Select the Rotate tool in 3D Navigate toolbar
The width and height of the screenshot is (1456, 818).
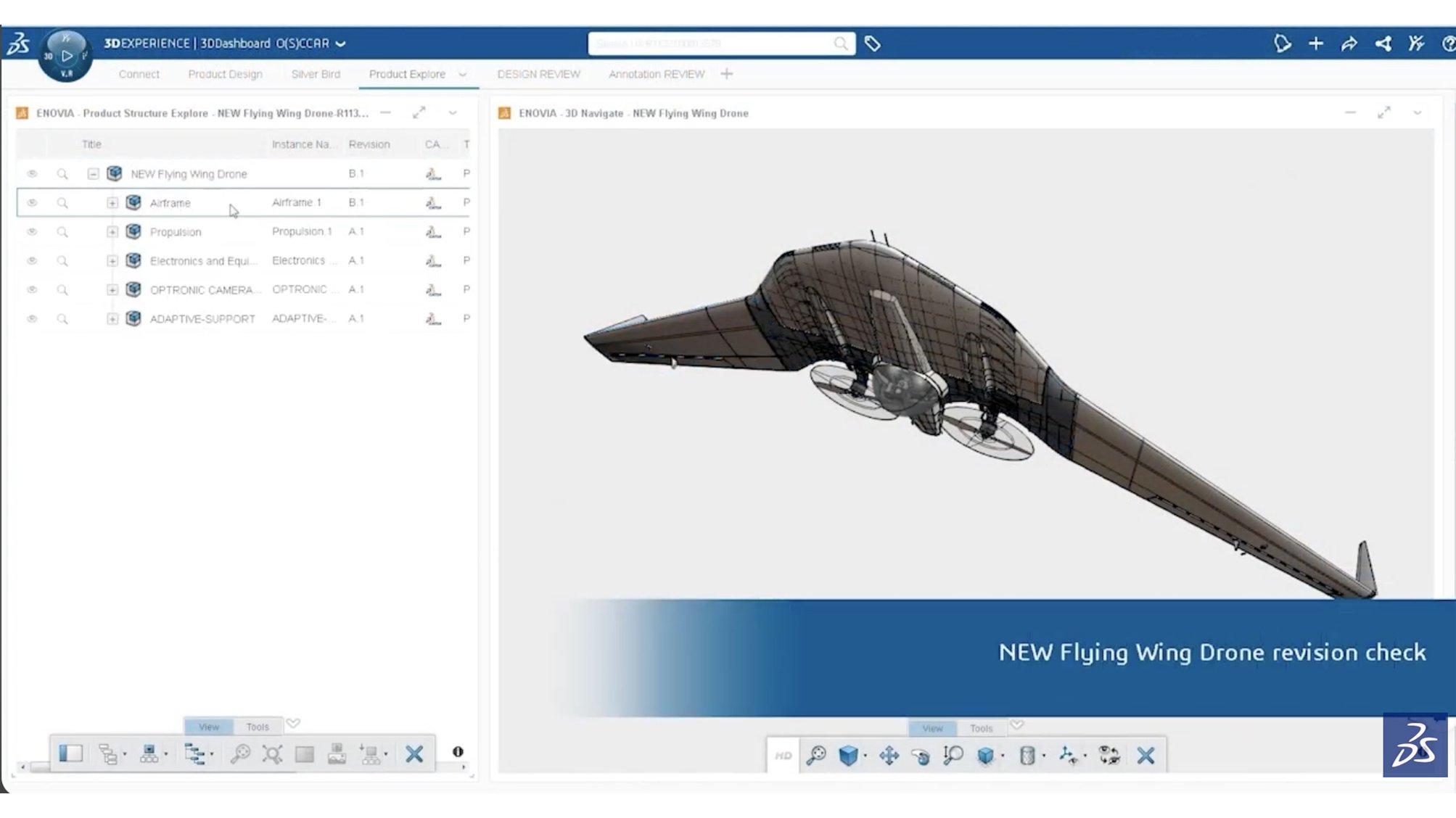(921, 756)
